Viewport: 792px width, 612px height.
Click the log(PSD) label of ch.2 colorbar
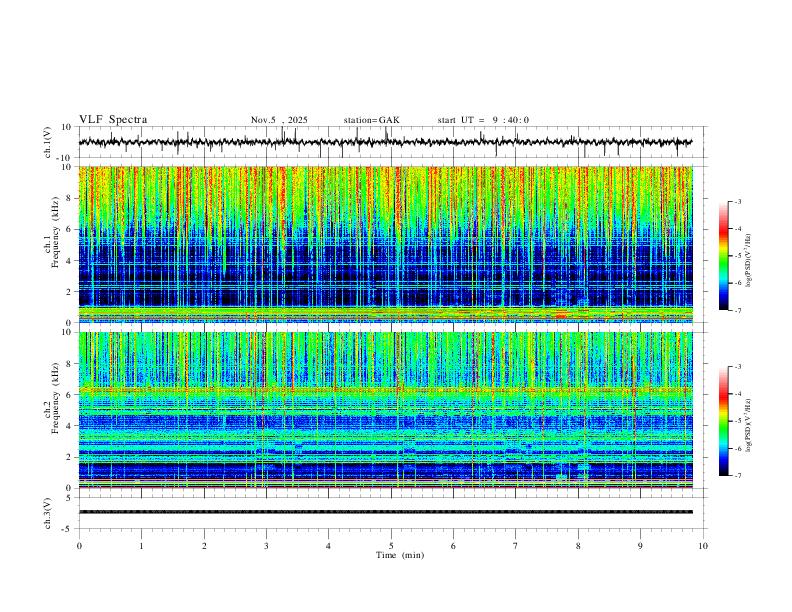(749, 425)
